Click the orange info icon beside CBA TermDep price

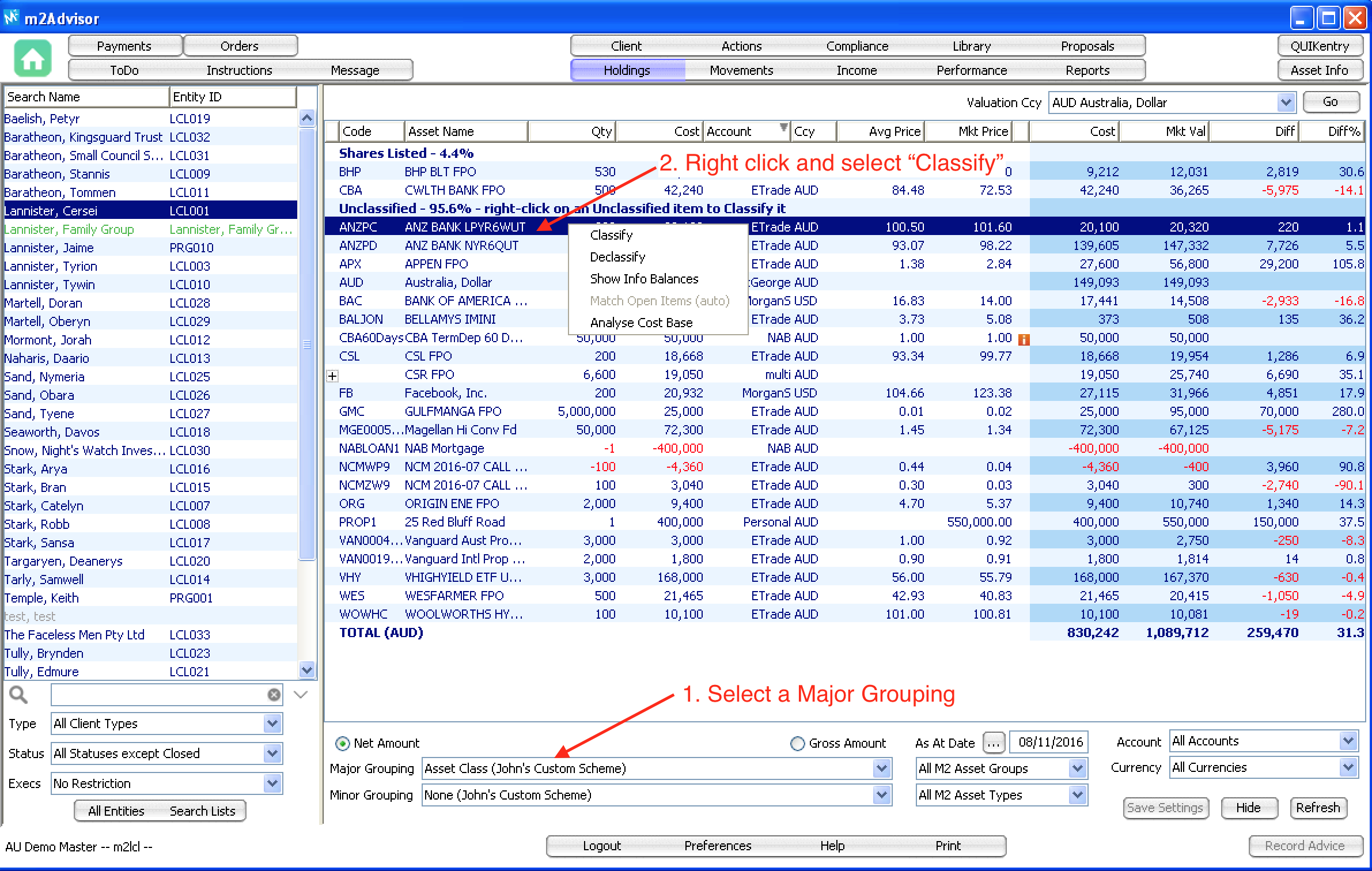(1024, 339)
